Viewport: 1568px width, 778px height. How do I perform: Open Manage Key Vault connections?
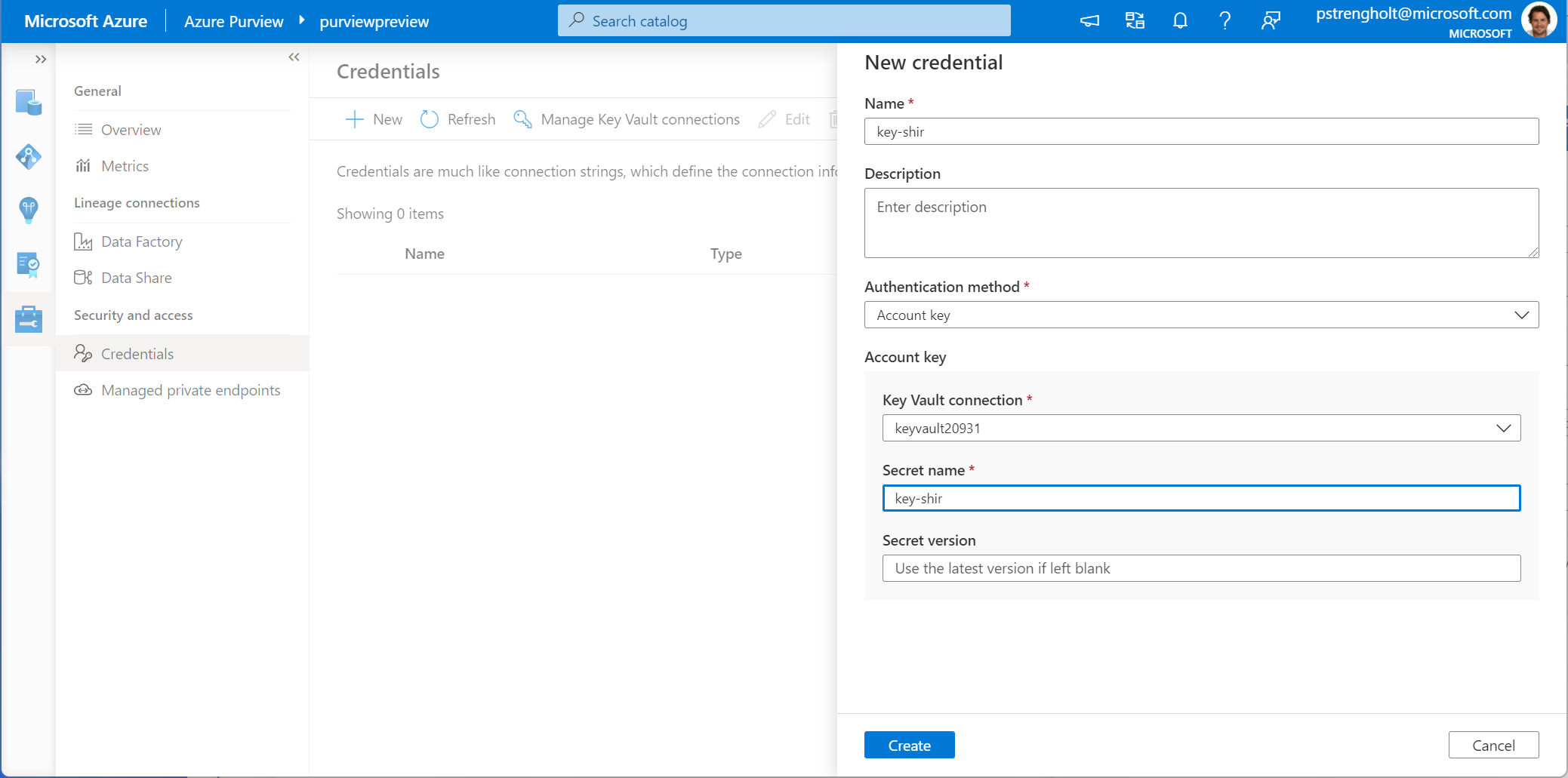pos(627,119)
